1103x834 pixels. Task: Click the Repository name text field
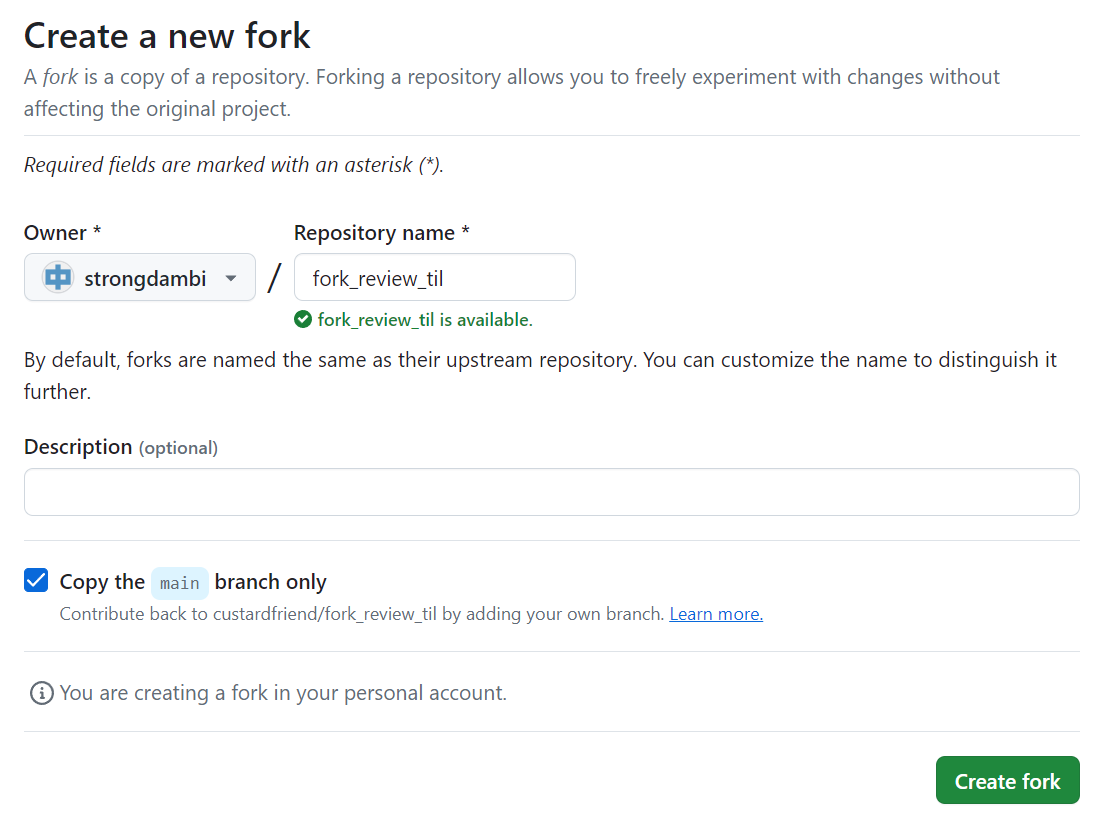pos(434,278)
